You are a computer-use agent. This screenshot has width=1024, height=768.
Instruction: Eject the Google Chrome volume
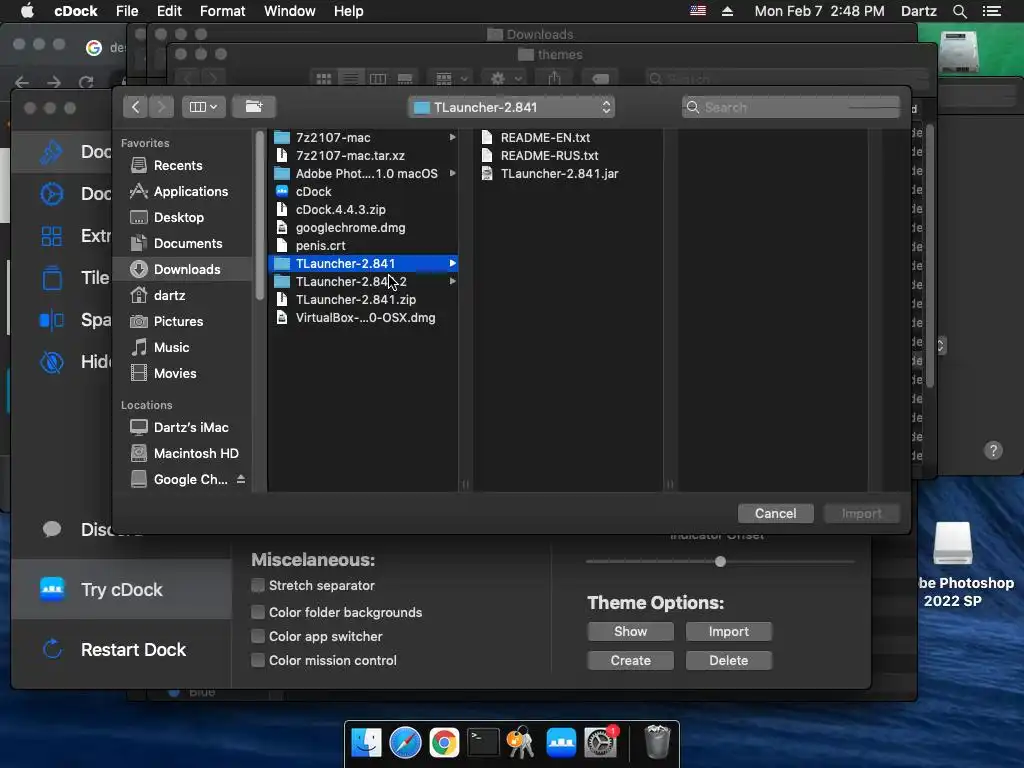(x=241, y=479)
